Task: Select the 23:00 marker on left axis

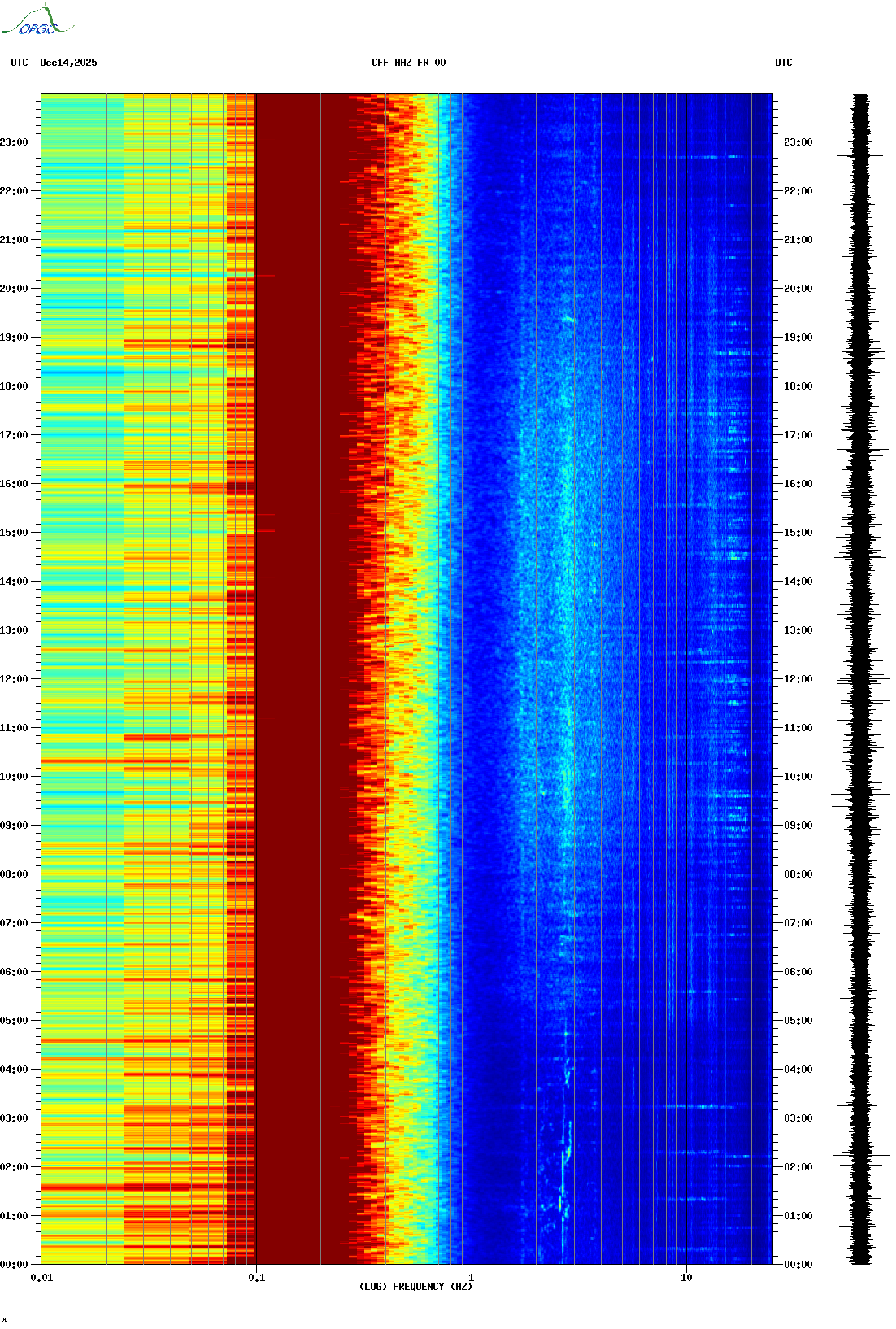Action: [15, 142]
